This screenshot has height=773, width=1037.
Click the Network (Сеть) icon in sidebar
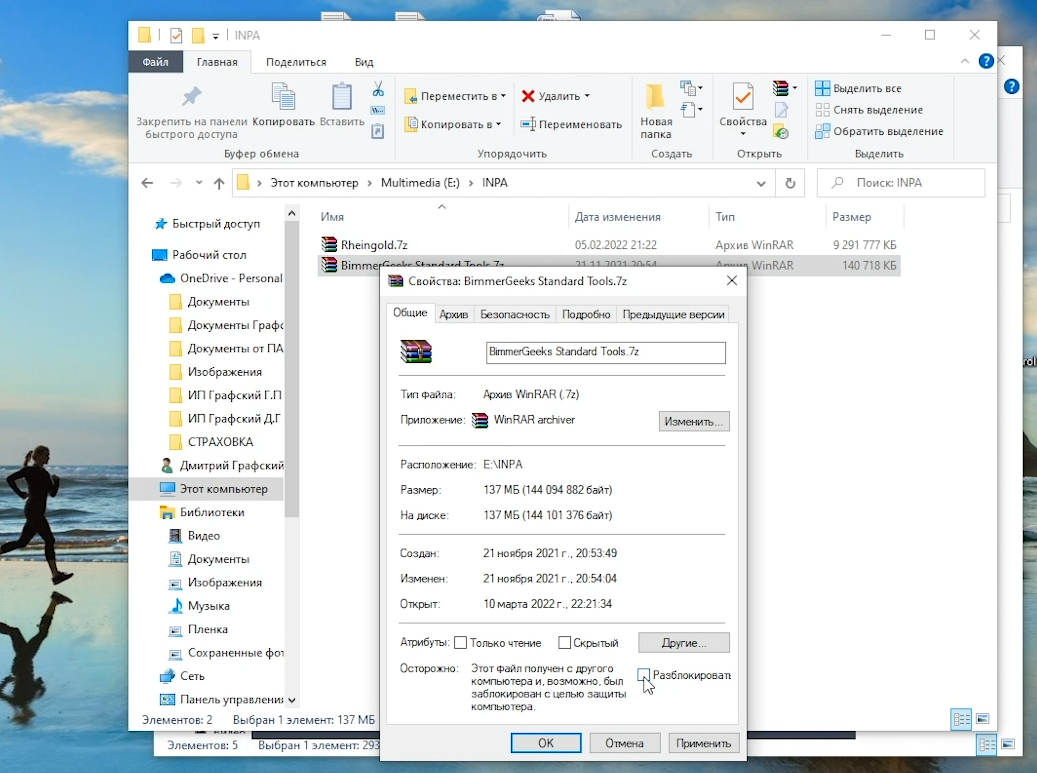[x=167, y=676]
